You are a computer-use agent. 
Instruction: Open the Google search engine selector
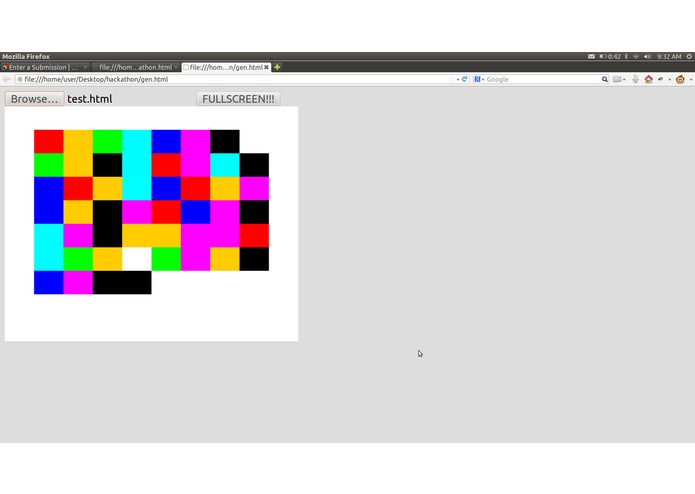click(x=479, y=79)
